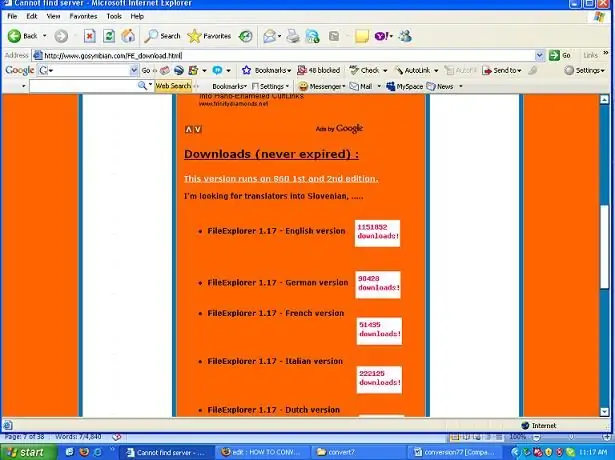The image size is (615, 460).
Task: Click the Links toolbar label
Action: 590,55
